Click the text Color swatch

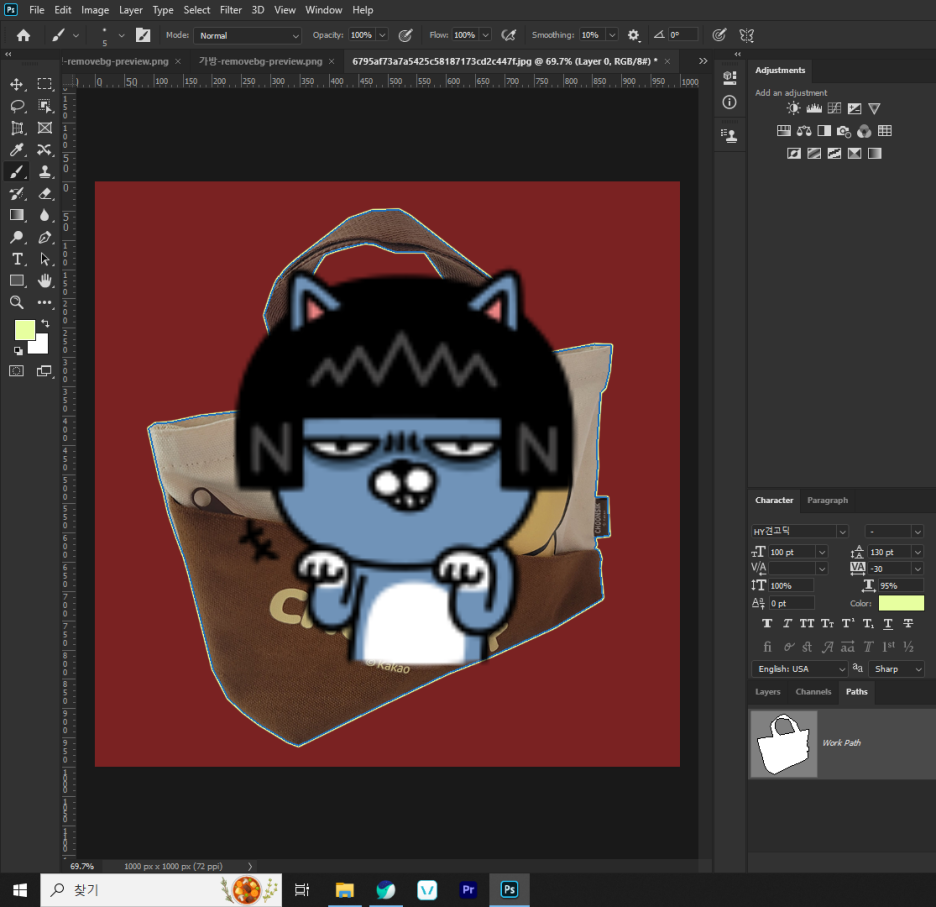pyautogui.click(x=901, y=603)
